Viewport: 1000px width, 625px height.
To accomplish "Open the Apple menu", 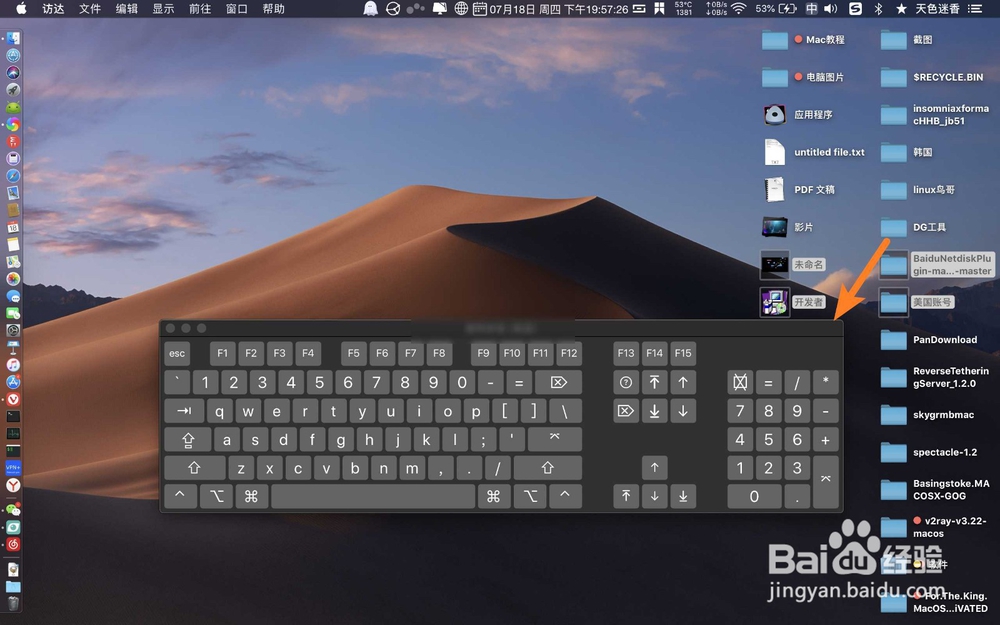I will [21, 8].
